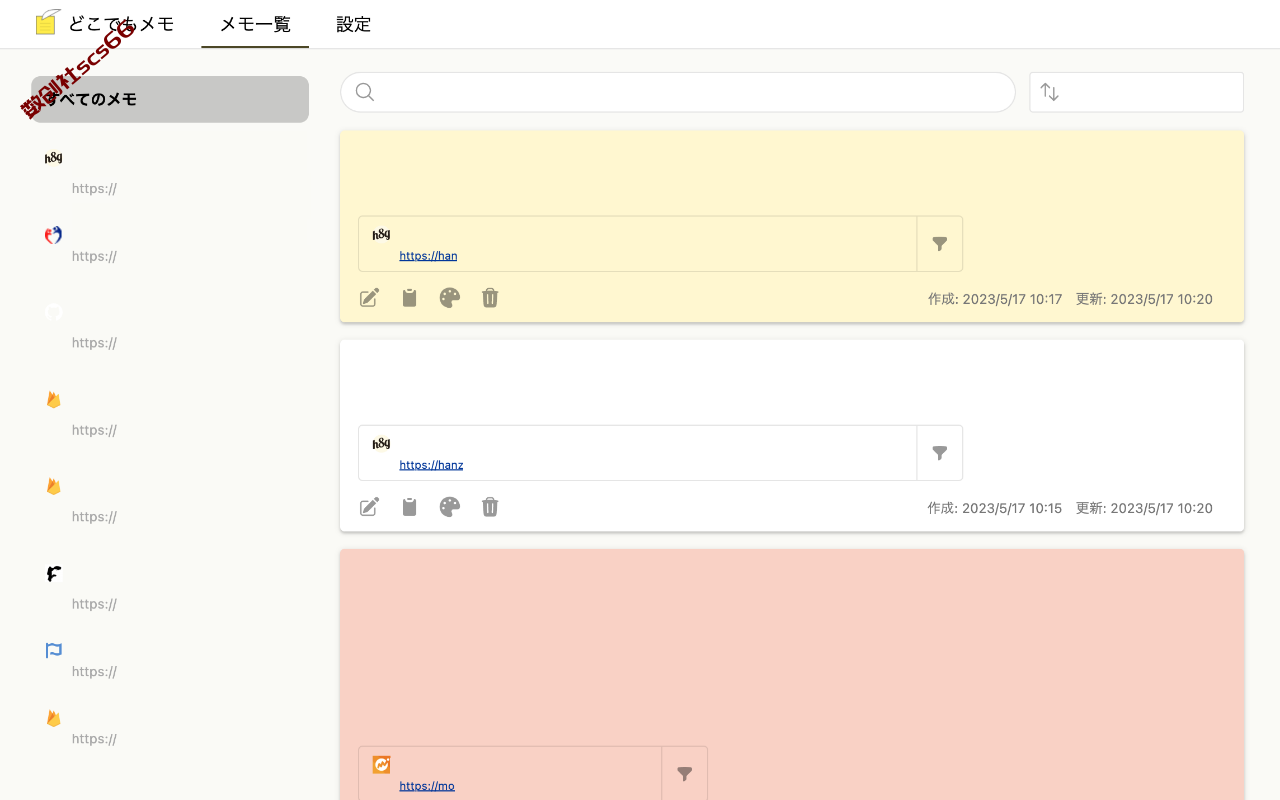Select the white circle favicon site
Screen dimensions: 1280x800
170,327
